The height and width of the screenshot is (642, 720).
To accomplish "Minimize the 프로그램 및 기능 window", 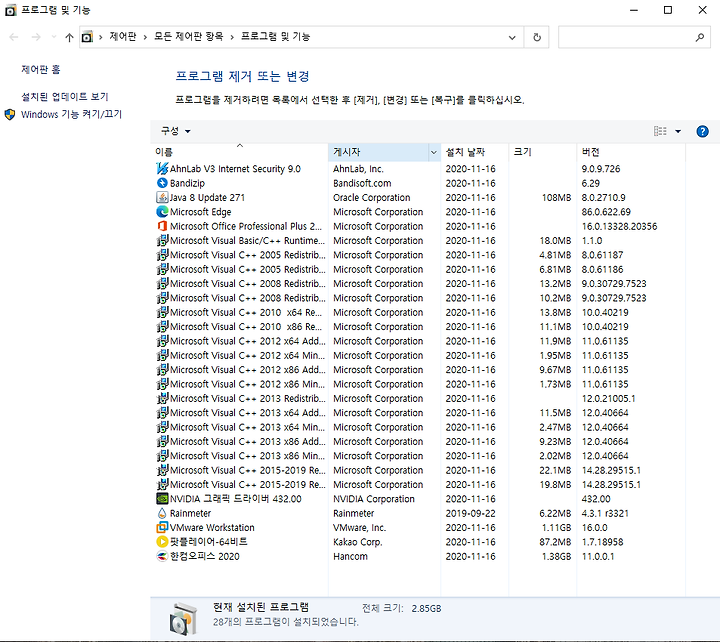I will tap(634, 10).
